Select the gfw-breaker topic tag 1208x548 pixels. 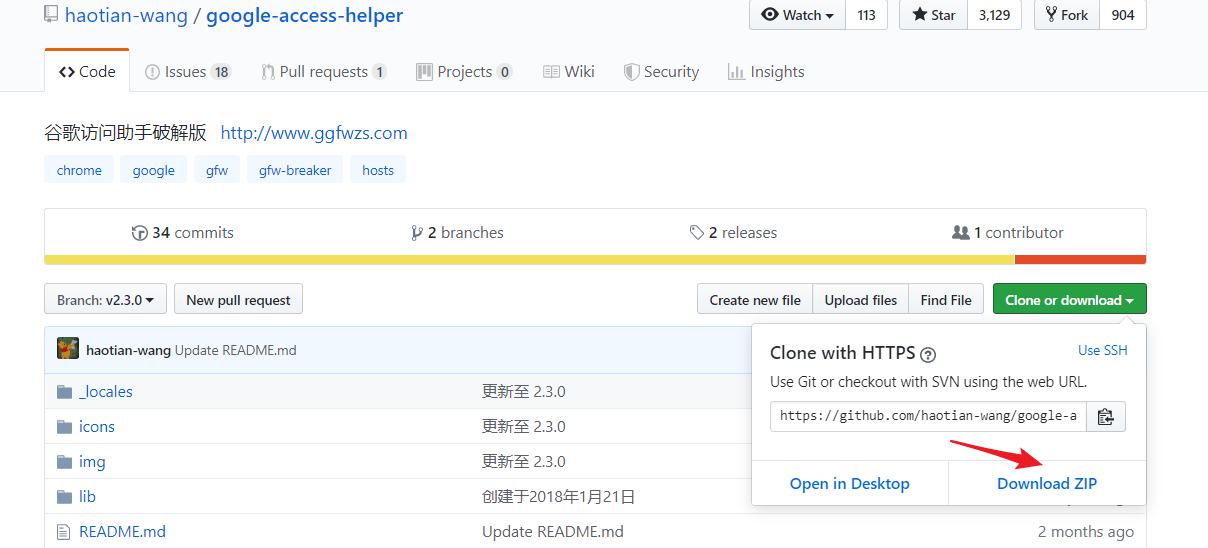(x=295, y=170)
